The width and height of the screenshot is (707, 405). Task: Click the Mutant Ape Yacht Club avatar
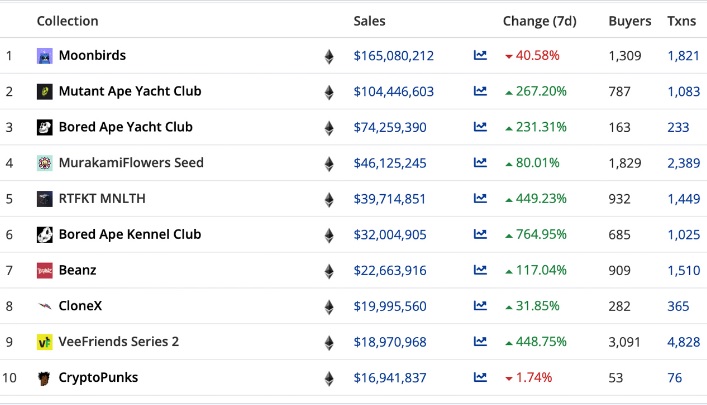coord(45,92)
